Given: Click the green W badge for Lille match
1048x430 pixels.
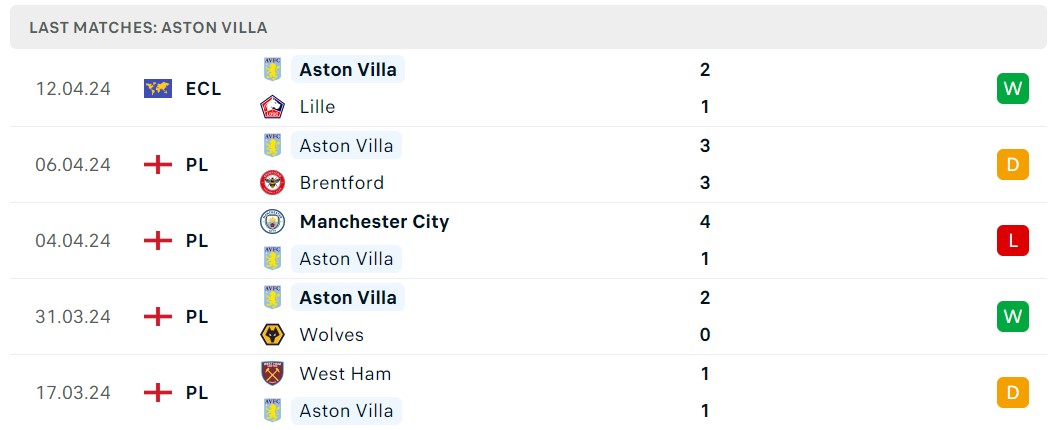Looking at the screenshot, I should pos(1012,88).
